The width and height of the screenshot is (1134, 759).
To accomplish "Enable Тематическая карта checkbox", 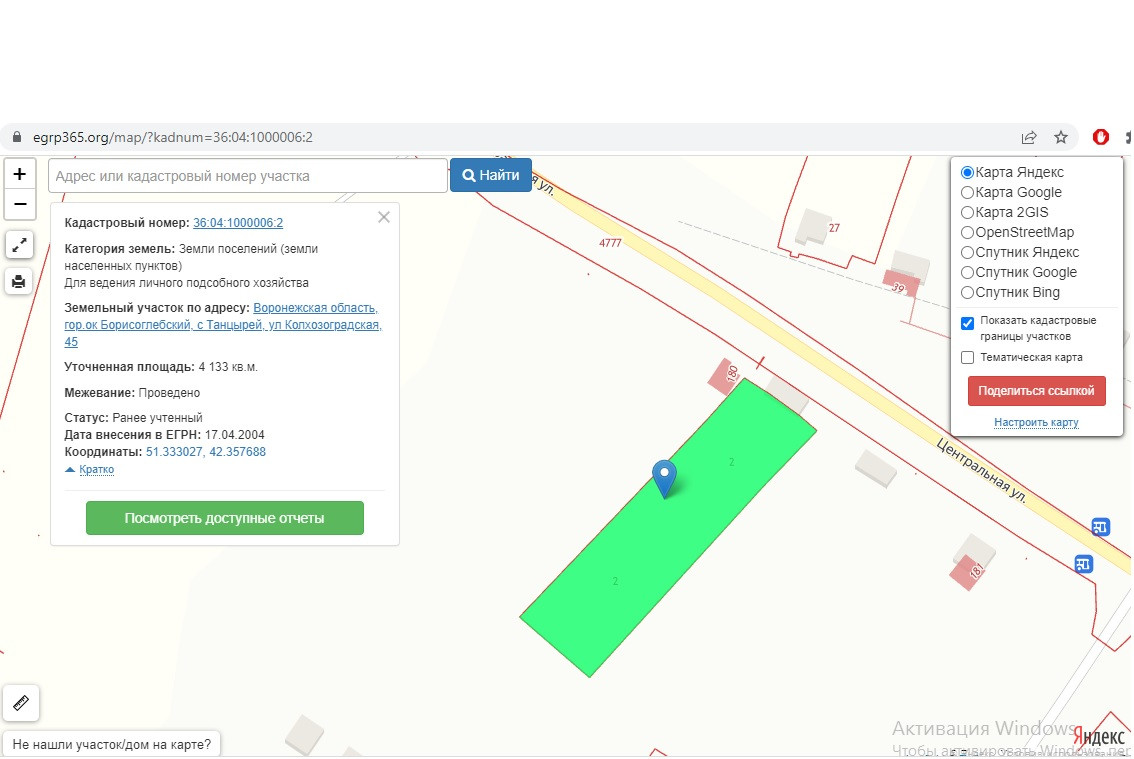I will click(967, 357).
